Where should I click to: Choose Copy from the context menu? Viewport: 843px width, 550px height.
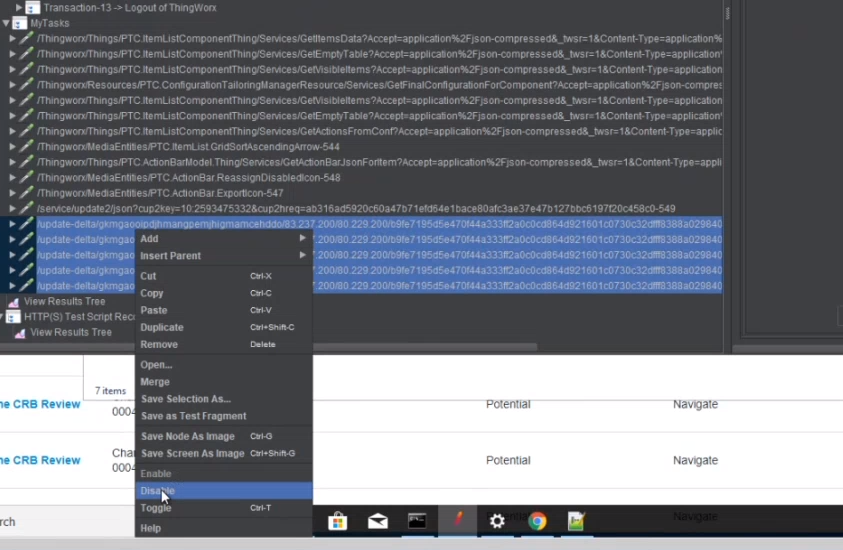(x=223, y=293)
